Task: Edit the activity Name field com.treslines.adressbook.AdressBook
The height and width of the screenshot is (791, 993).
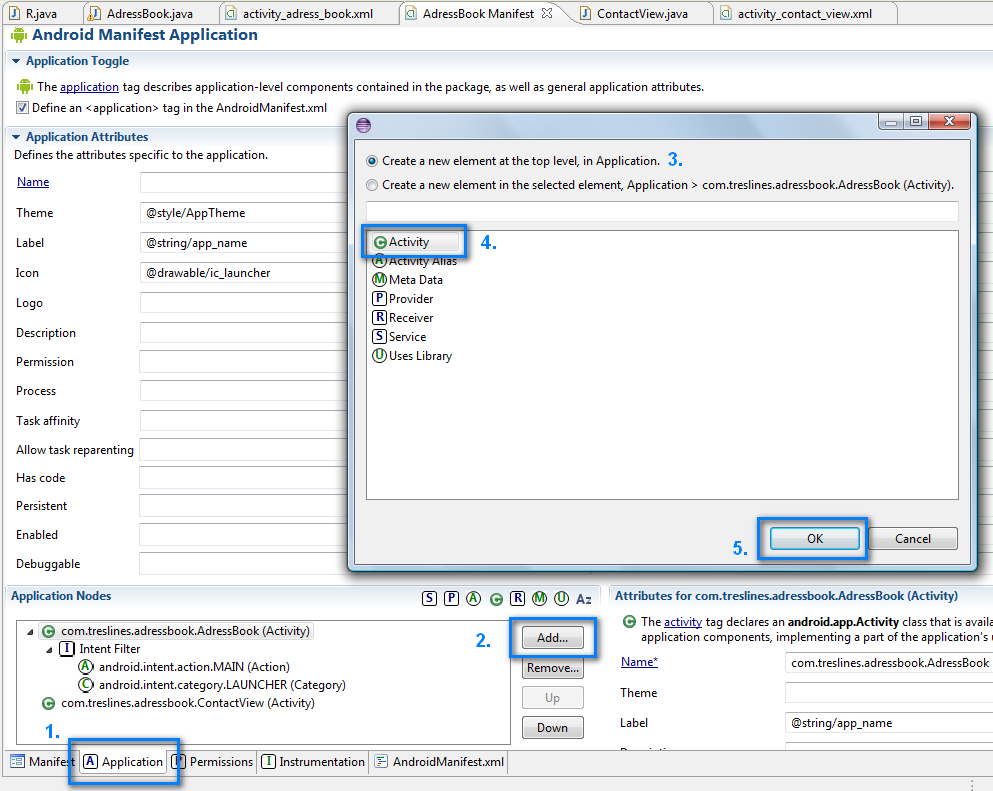Action: tap(889, 662)
